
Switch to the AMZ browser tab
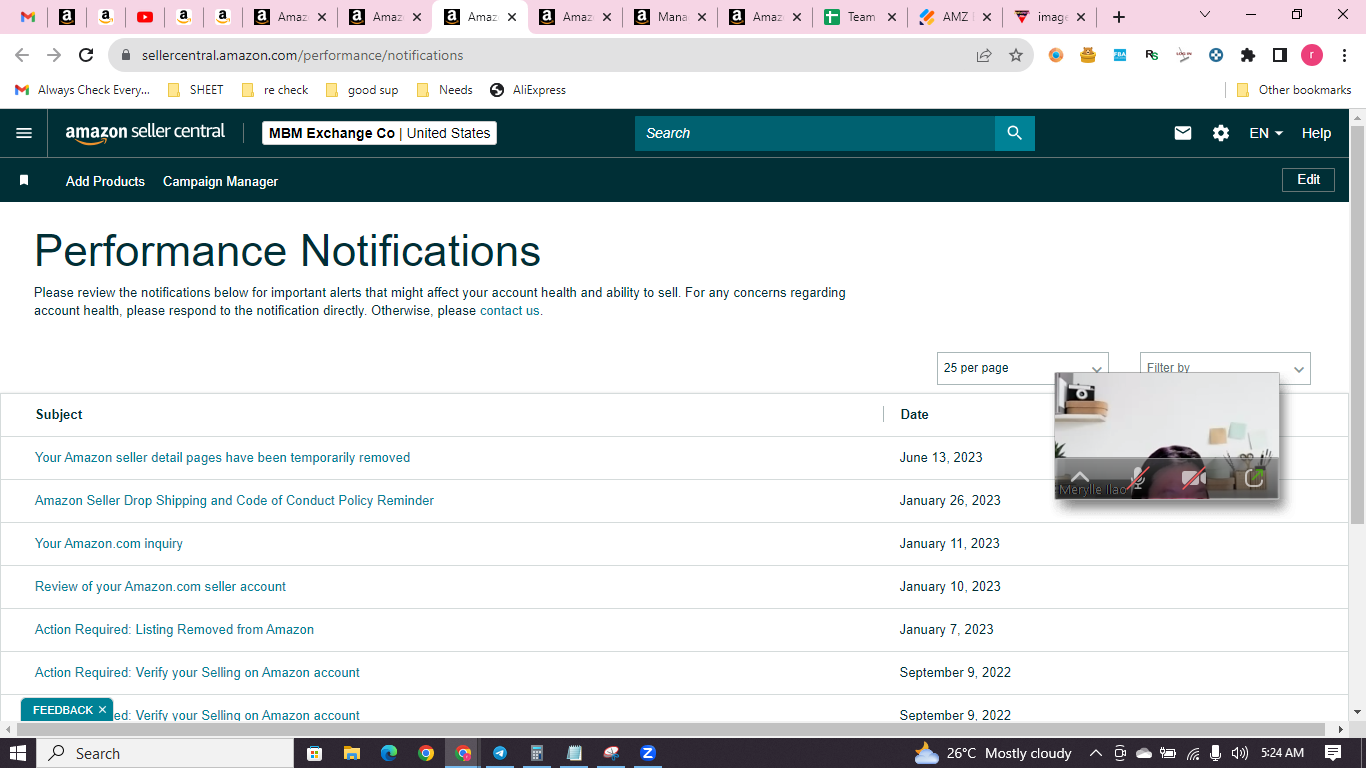[955, 17]
